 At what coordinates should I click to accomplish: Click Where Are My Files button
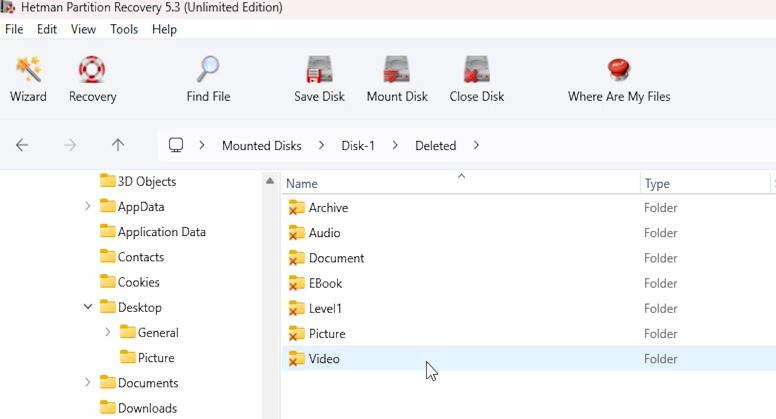click(x=619, y=80)
